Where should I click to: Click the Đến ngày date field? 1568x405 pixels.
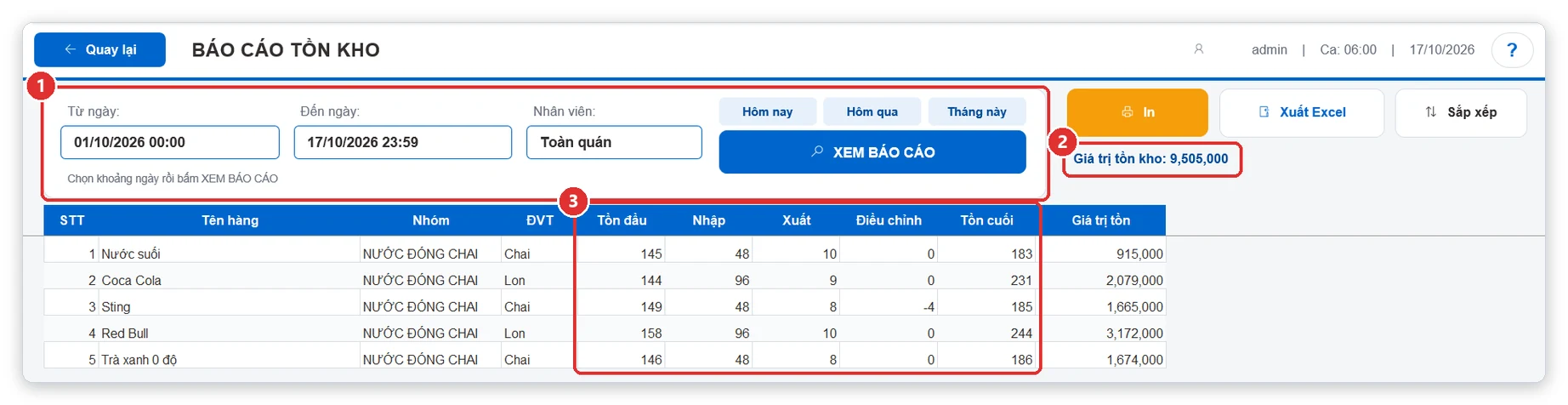[403, 142]
